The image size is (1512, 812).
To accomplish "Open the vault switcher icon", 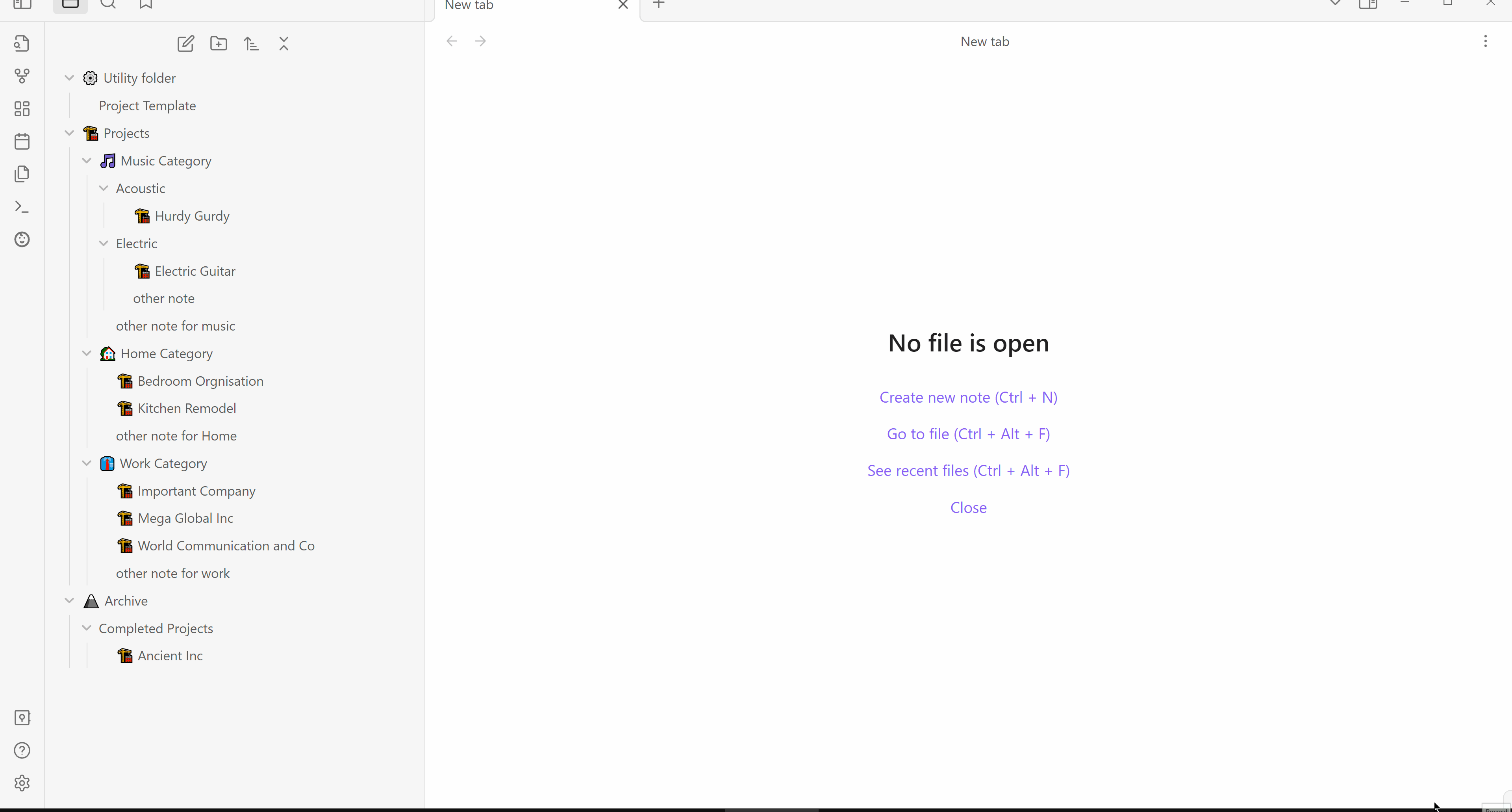I will pyautogui.click(x=22, y=717).
